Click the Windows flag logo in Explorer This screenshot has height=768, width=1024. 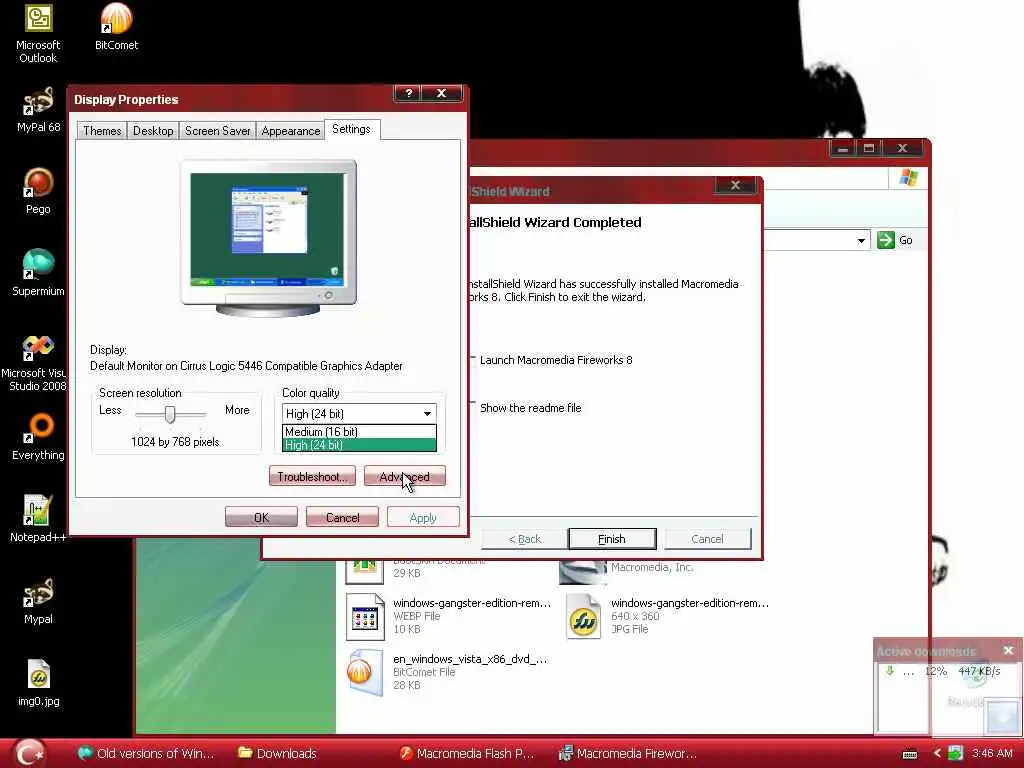point(908,177)
